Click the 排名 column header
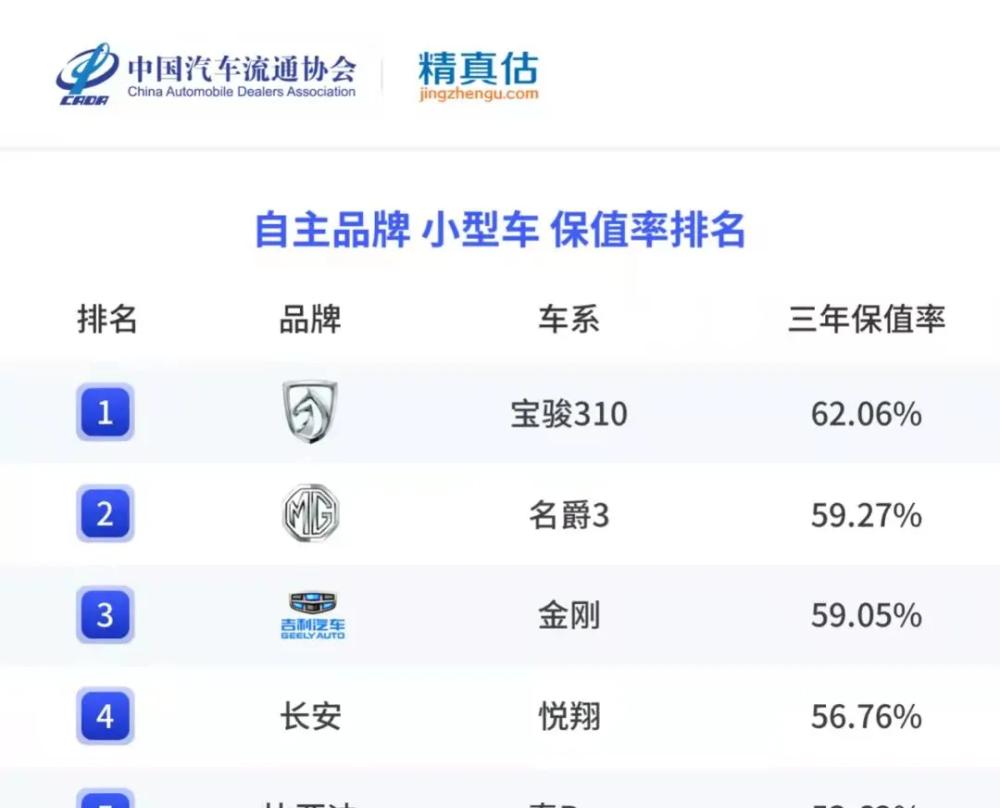The height and width of the screenshot is (808, 1000). pyautogui.click(x=107, y=318)
